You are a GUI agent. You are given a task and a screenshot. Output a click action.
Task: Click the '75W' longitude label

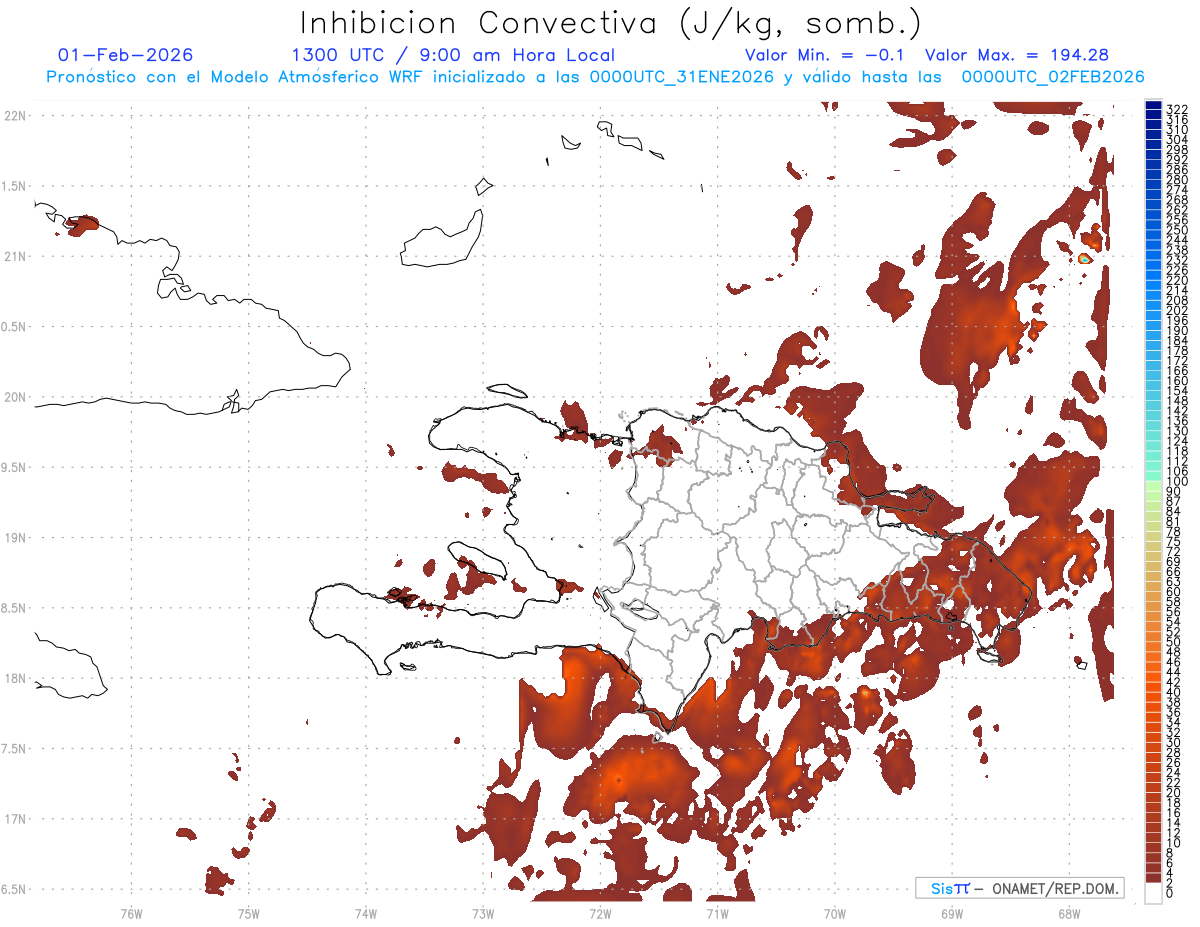click(x=248, y=913)
